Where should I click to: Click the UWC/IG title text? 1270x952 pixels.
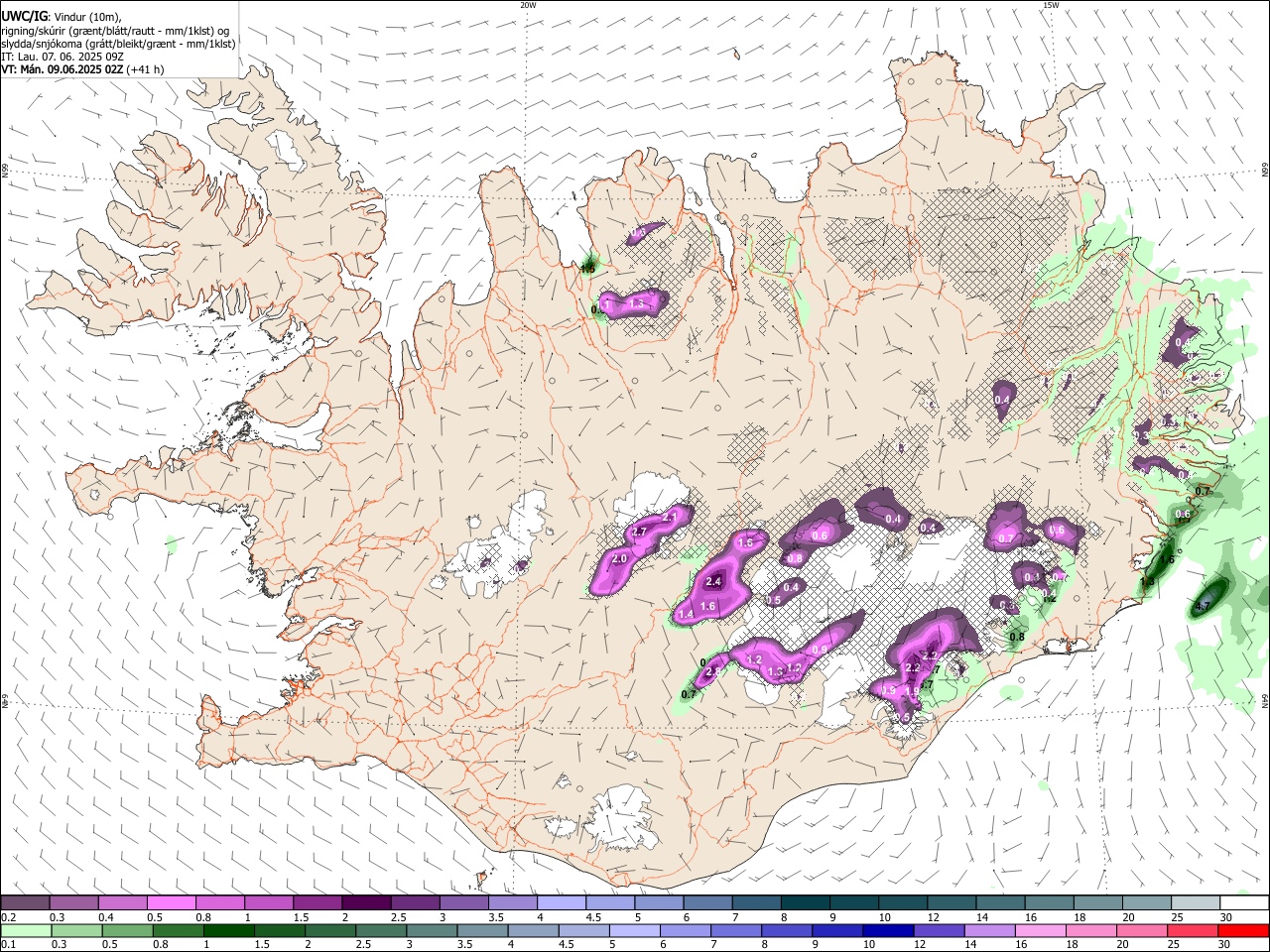(23, 16)
